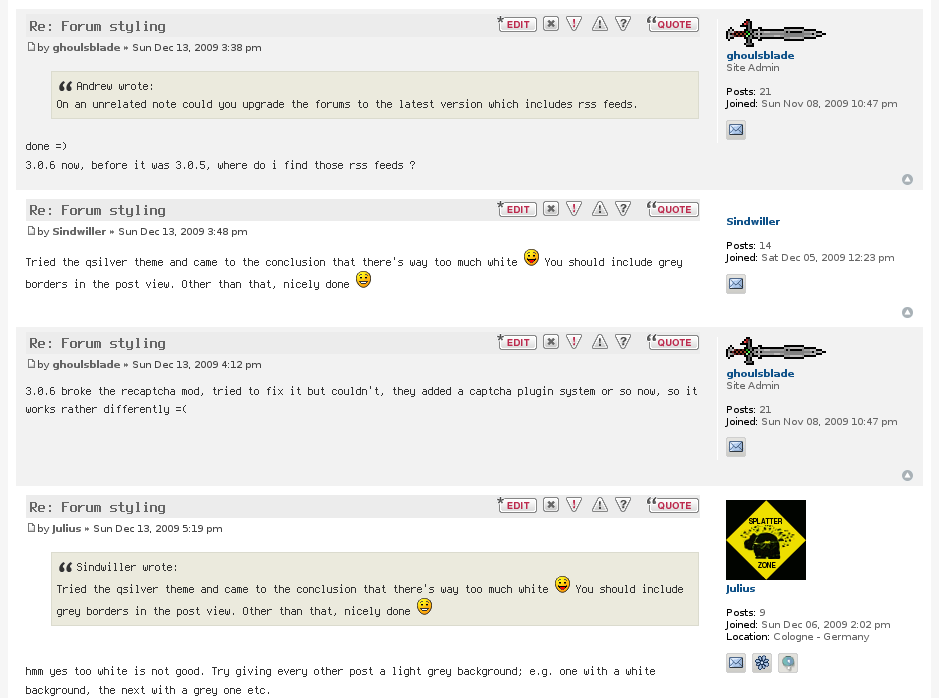Email ghoulsblade with the envelope icon on the 4:12 pm post
The width and height of the screenshot is (939, 698).
click(736, 447)
